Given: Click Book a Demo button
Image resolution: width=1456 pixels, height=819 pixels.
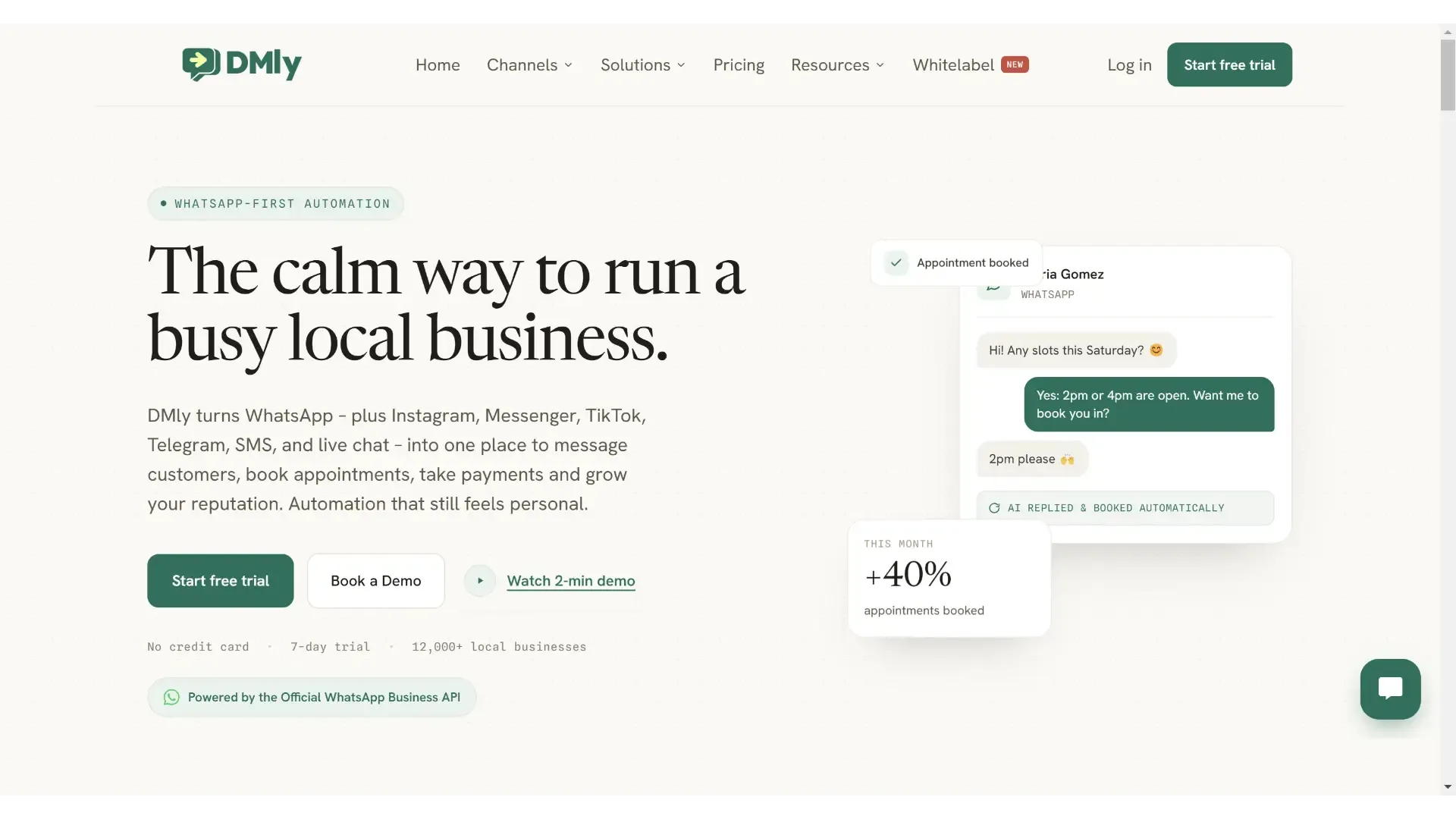Looking at the screenshot, I should [375, 581].
